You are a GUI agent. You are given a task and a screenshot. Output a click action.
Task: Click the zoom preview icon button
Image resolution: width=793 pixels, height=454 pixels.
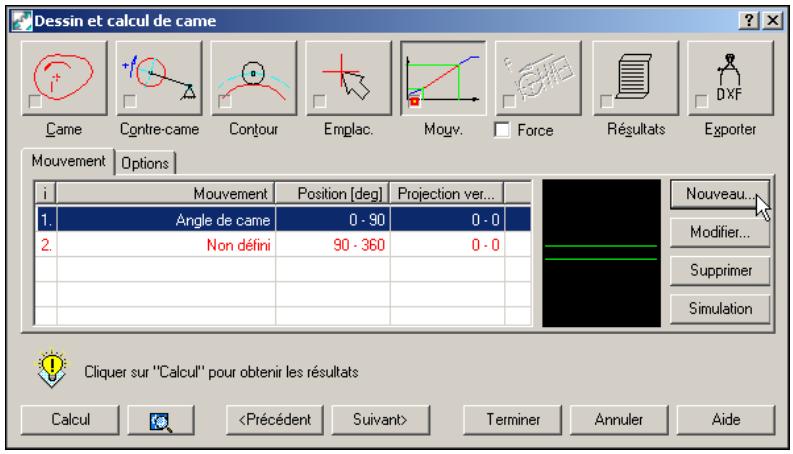[161, 420]
